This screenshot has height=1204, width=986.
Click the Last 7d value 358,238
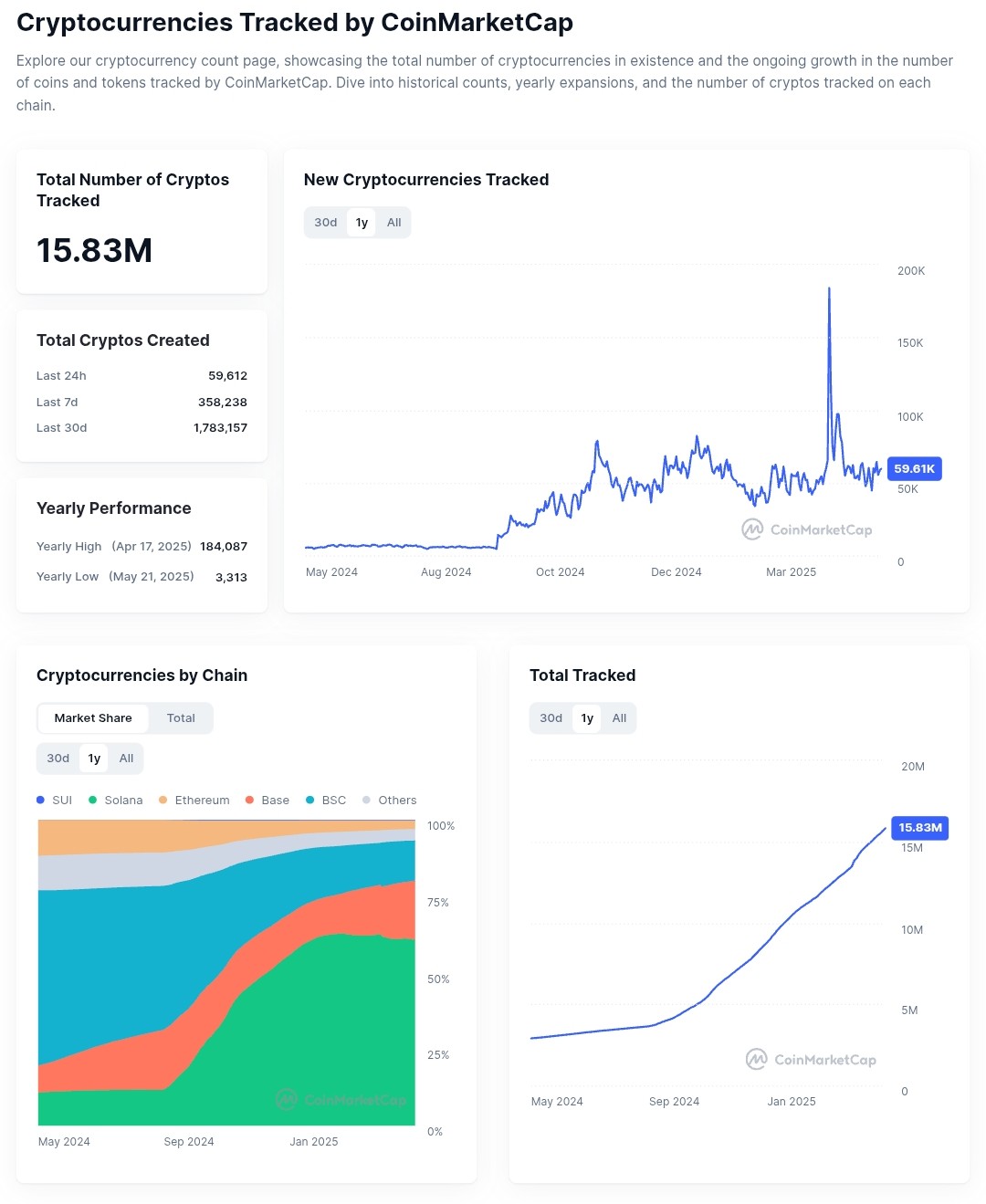click(x=223, y=403)
